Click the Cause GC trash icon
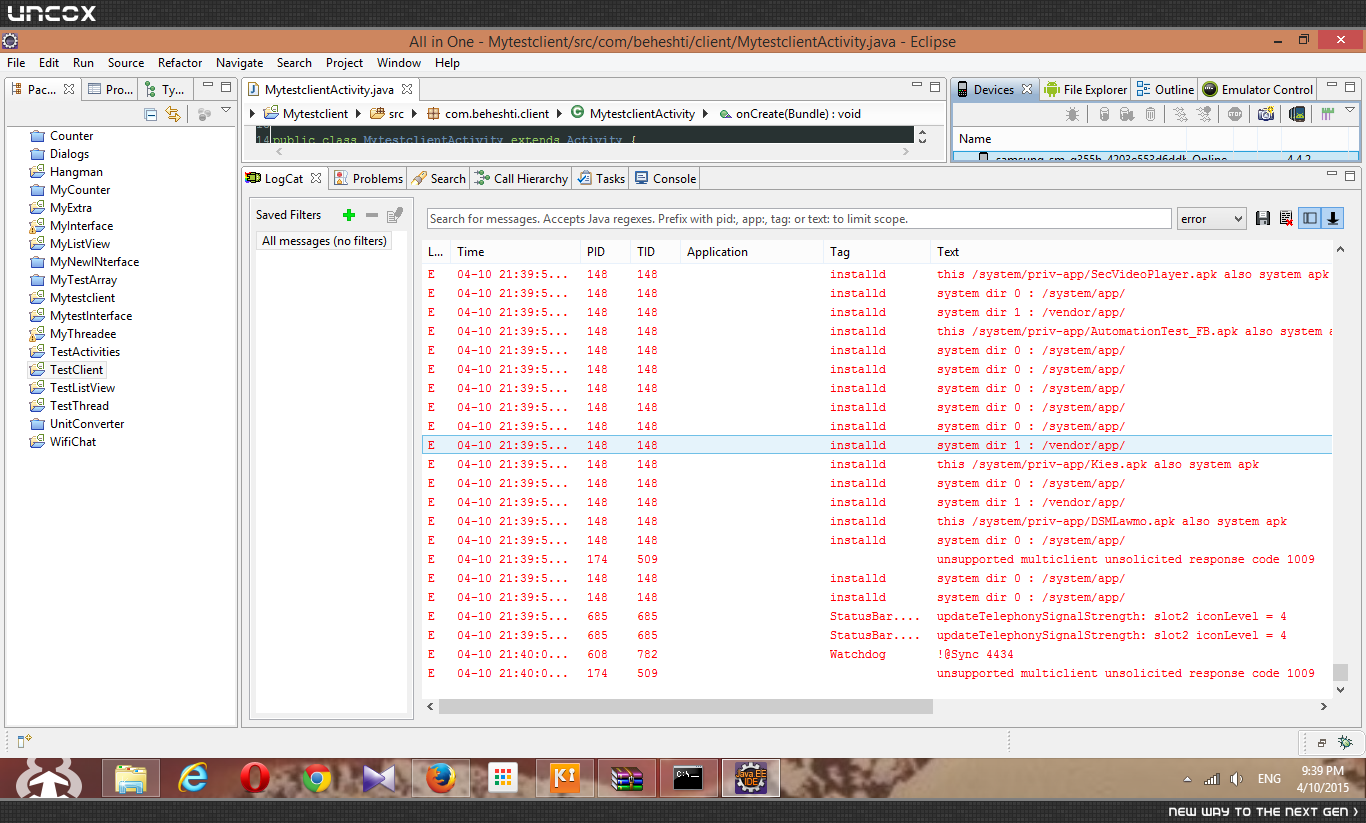Viewport: 1366px width, 823px height. [1151, 114]
